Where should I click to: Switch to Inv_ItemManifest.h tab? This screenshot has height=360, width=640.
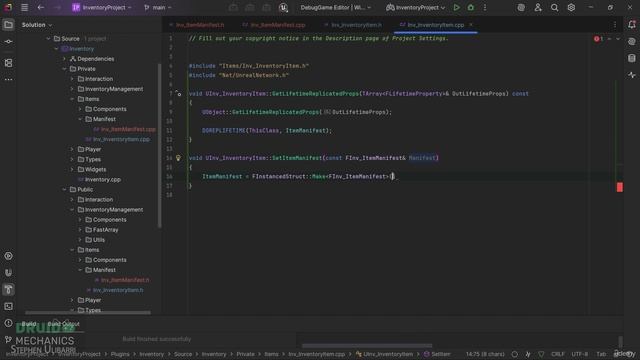point(197,25)
